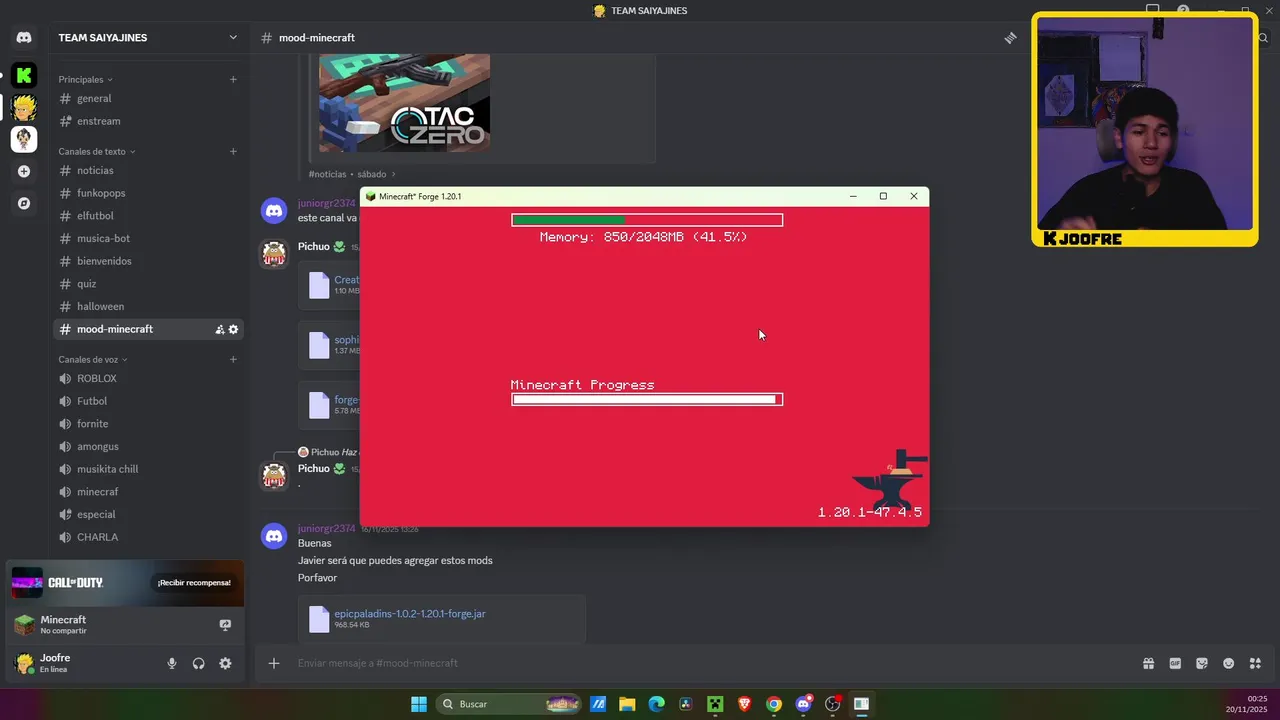Open the GIF picker
The width and height of the screenshot is (1280, 720).
(x=1175, y=663)
